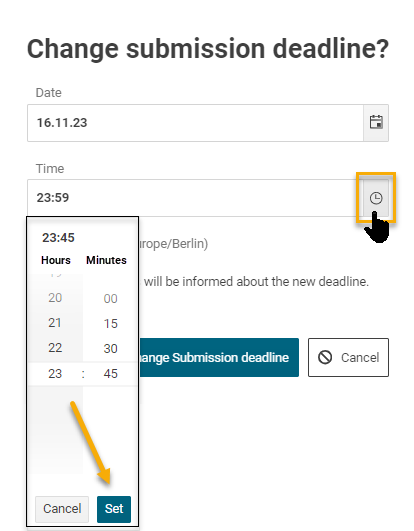The width and height of the screenshot is (414, 531).
Task: Choose 00 in Minutes column
Action: tap(110, 299)
